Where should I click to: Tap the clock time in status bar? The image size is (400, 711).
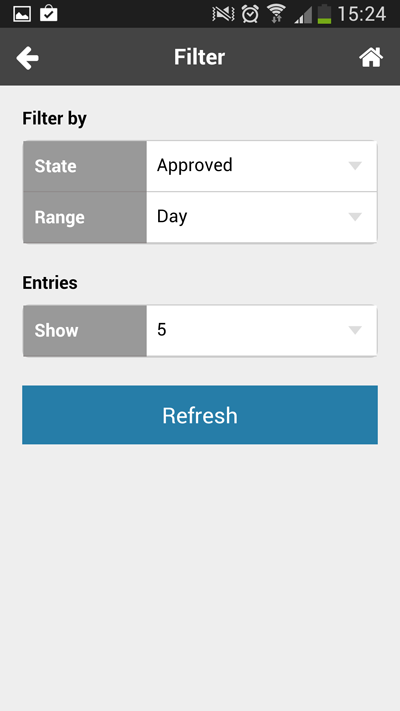coord(361,14)
